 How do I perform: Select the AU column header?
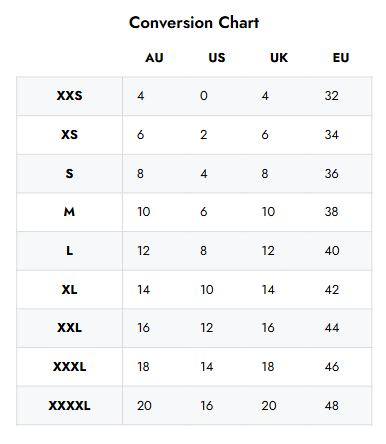pos(154,58)
